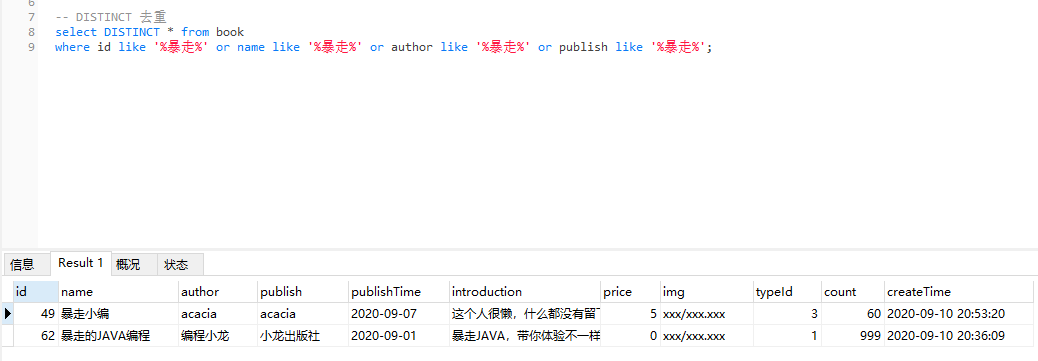Select publish cell 小龙出版社
The width and height of the screenshot is (1038, 361).
pos(303,336)
